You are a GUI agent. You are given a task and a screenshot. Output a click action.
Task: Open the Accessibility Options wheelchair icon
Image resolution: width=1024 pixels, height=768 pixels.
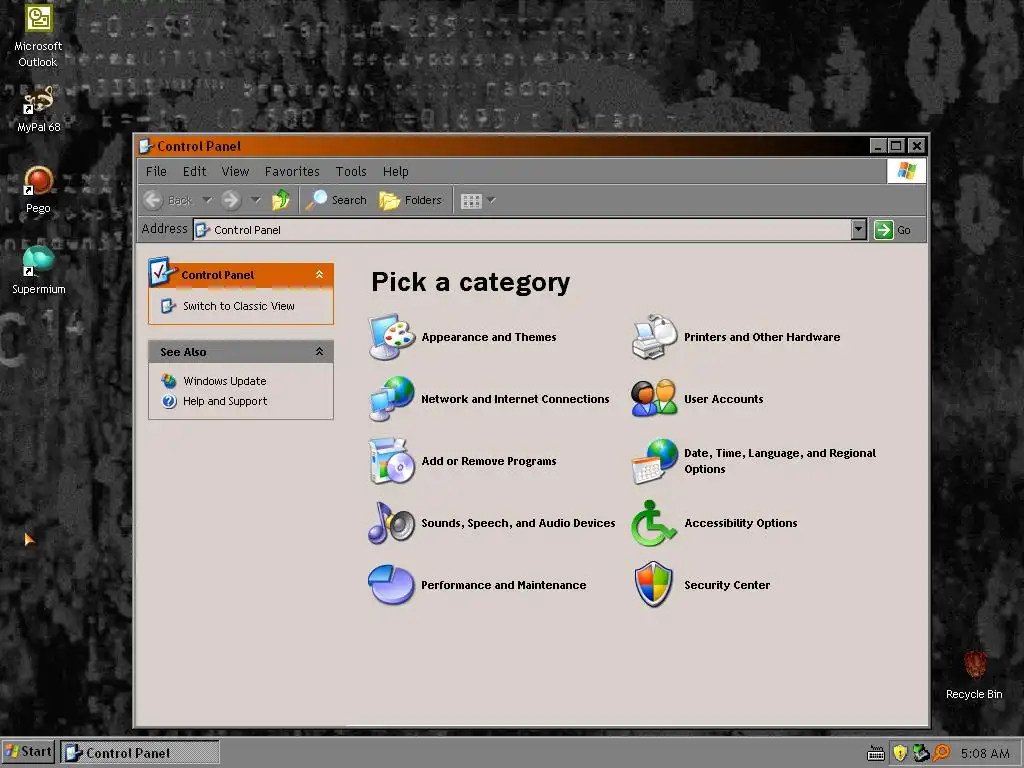(653, 523)
